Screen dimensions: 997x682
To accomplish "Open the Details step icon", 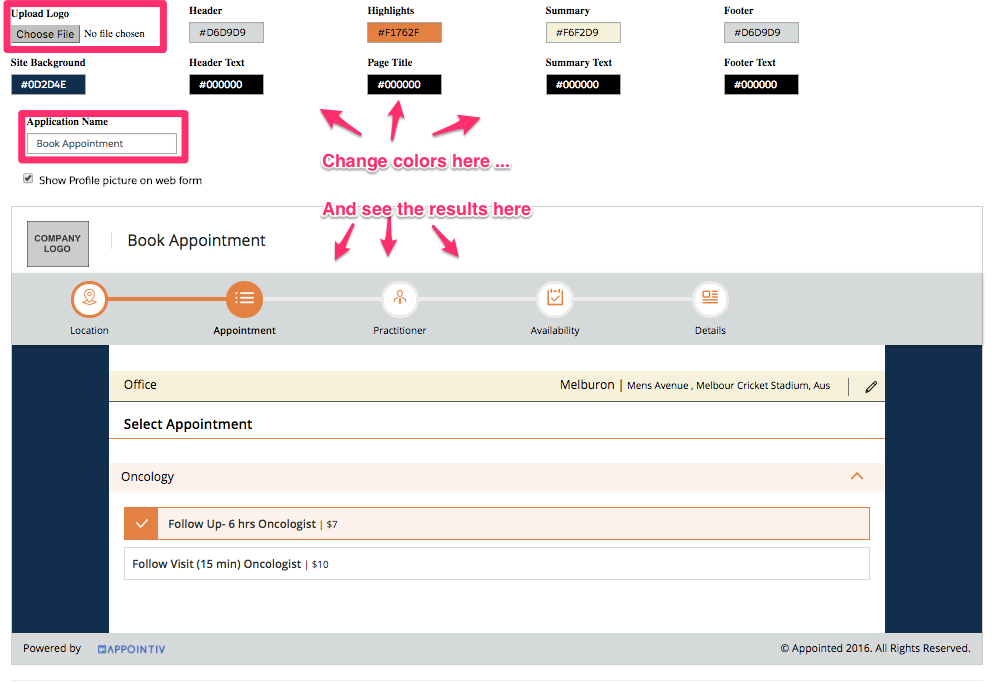I will (710, 299).
